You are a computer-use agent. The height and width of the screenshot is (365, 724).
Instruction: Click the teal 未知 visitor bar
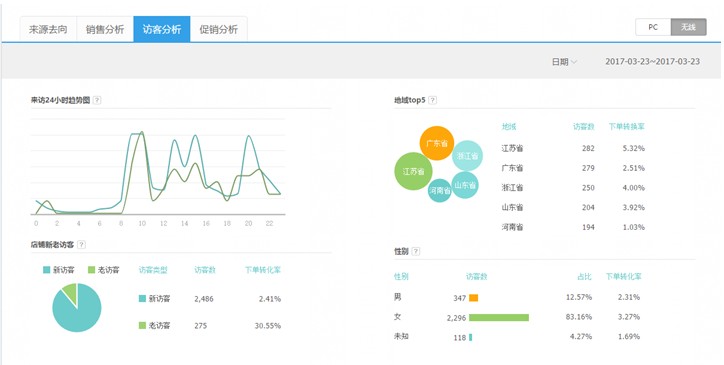click(x=471, y=337)
